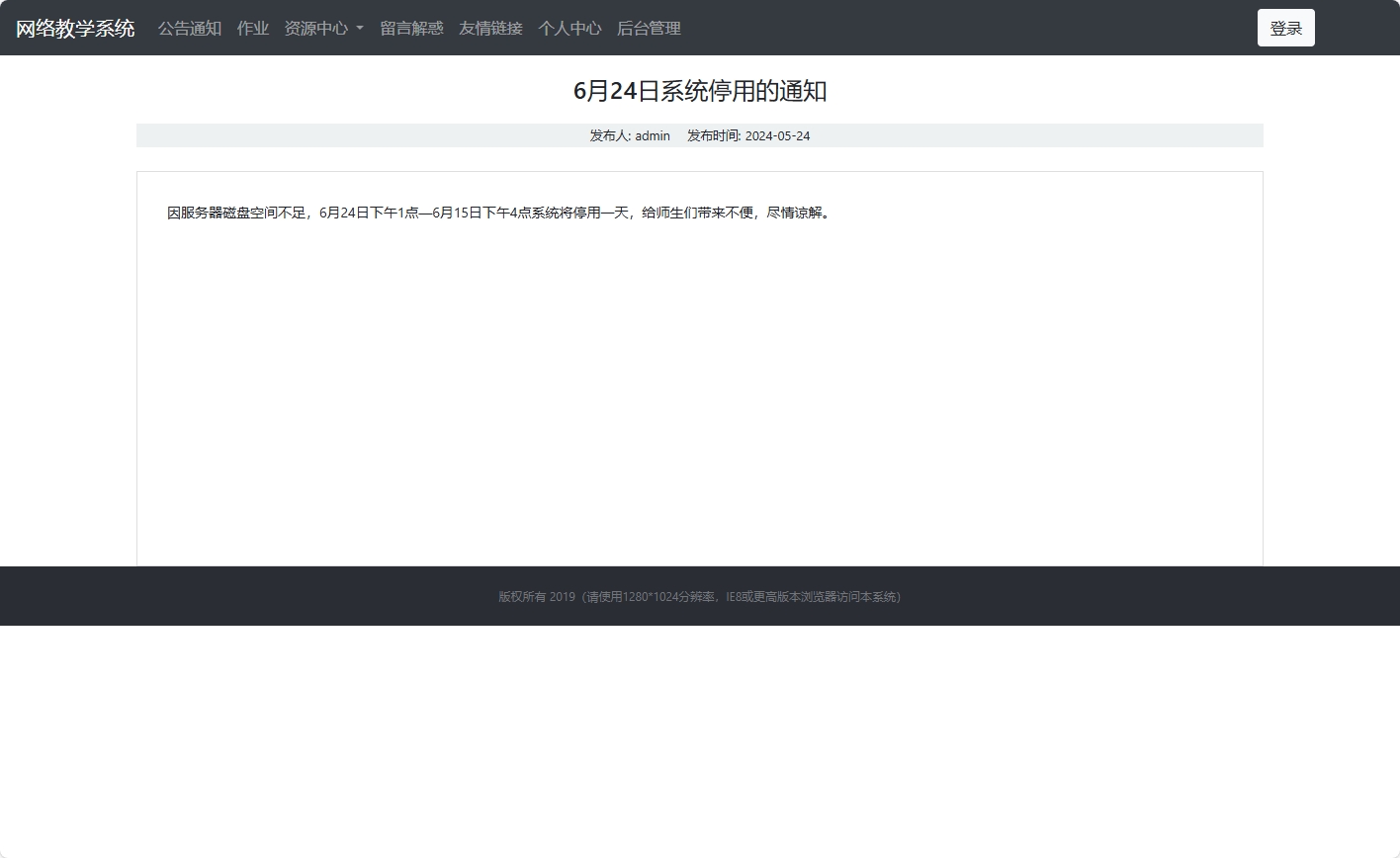The width and height of the screenshot is (1400, 858).
Task: Navigate to 友情链接
Action: [489, 28]
